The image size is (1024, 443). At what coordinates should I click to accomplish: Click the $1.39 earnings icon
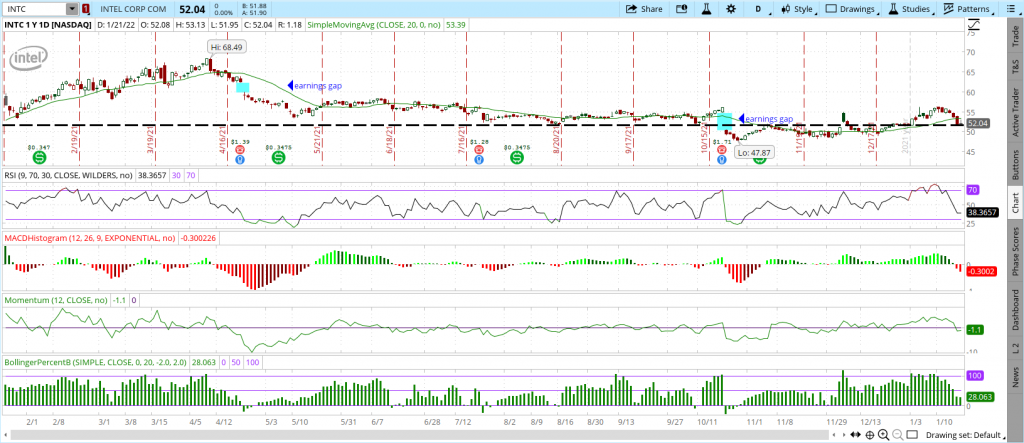(x=240, y=150)
